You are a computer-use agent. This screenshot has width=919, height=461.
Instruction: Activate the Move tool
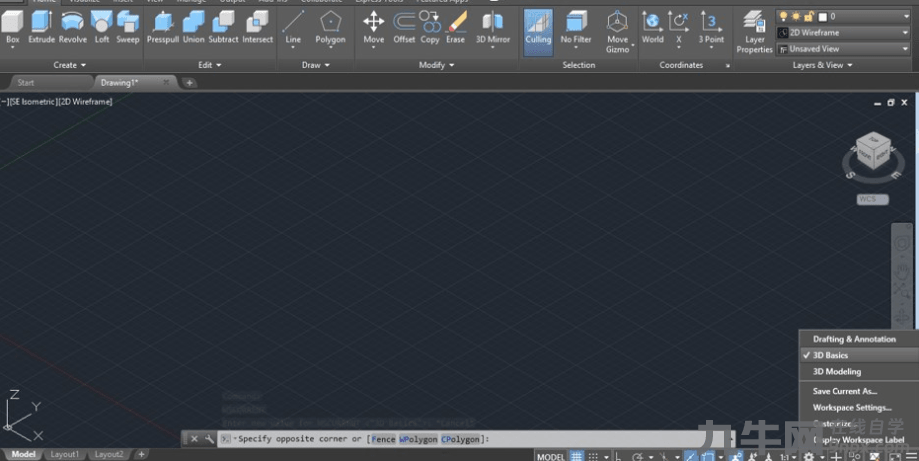pos(373,28)
